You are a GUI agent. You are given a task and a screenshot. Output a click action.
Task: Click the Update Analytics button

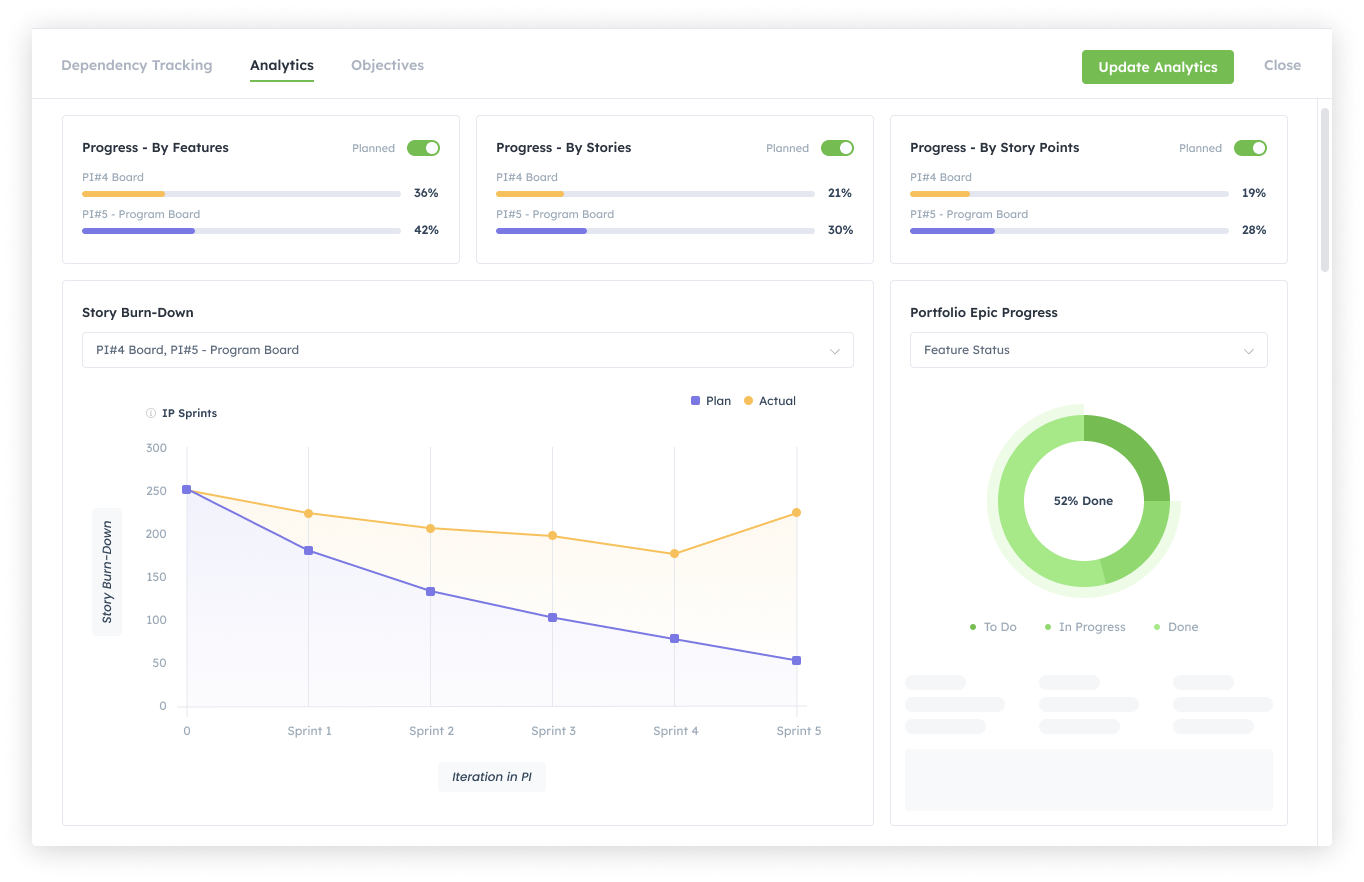point(1158,67)
